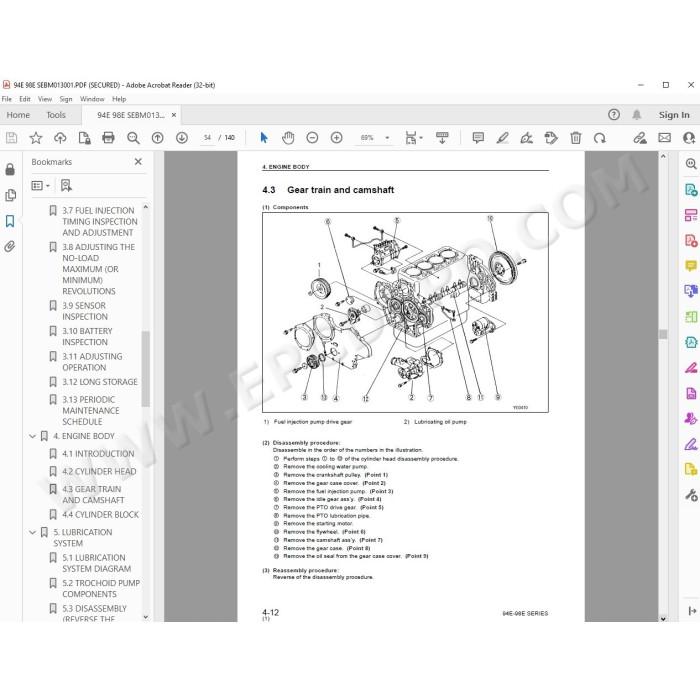The height and width of the screenshot is (700, 700).
Task: Open bookmark 4.3 GEAR TRAIN AND CAMSHAFT
Action: (x=93, y=495)
